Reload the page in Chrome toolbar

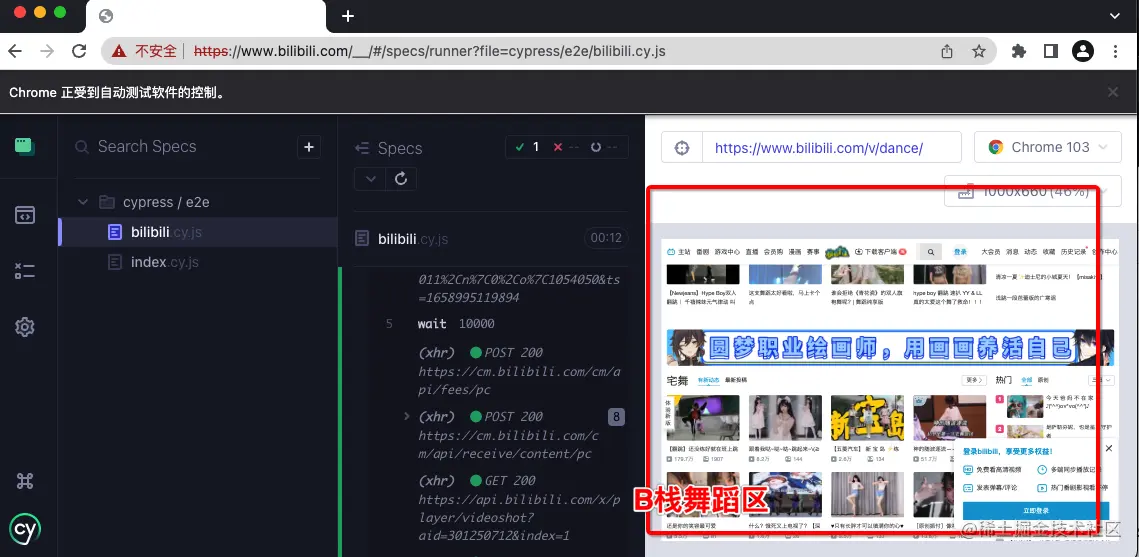79,51
